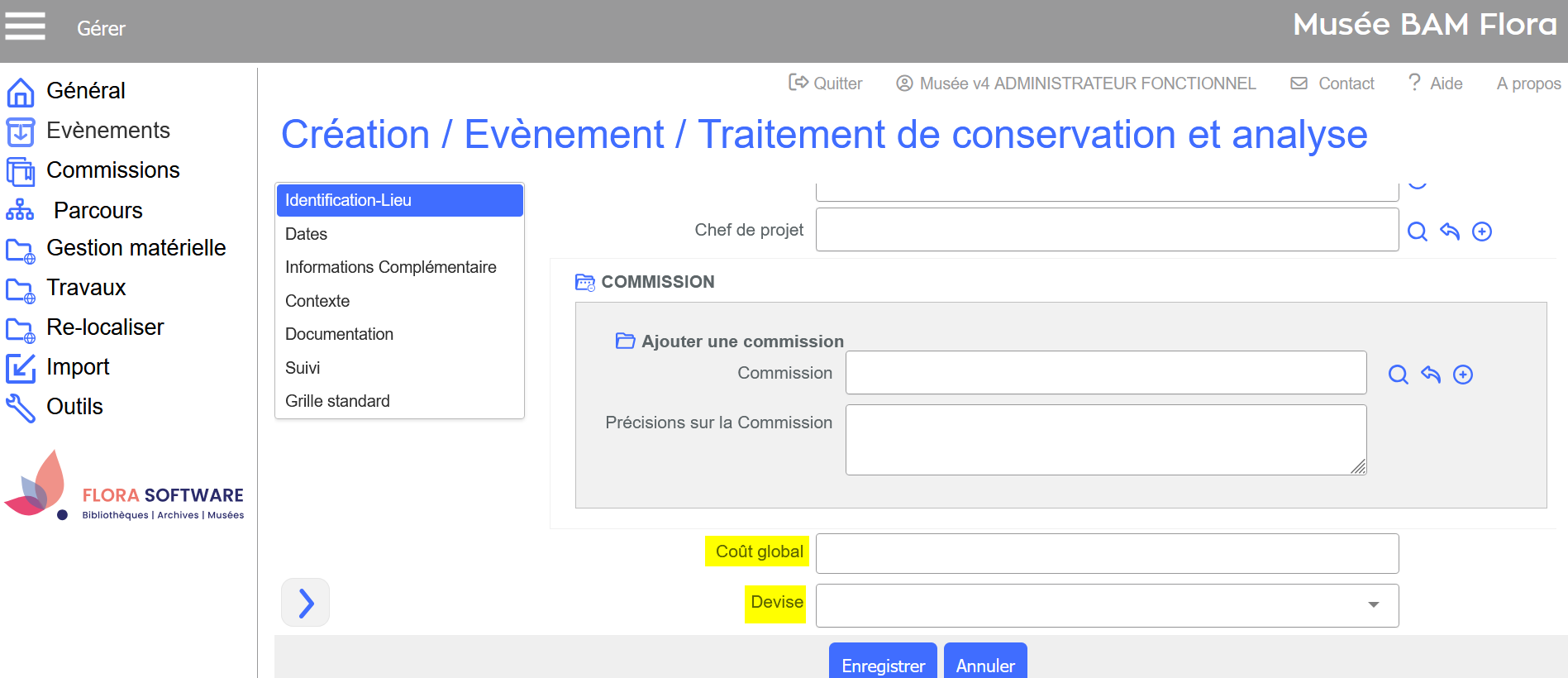Screen dimensions: 1568x678
Task: Focus the Coût global input field
Action: pyautogui.click(x=1106, y=553)
